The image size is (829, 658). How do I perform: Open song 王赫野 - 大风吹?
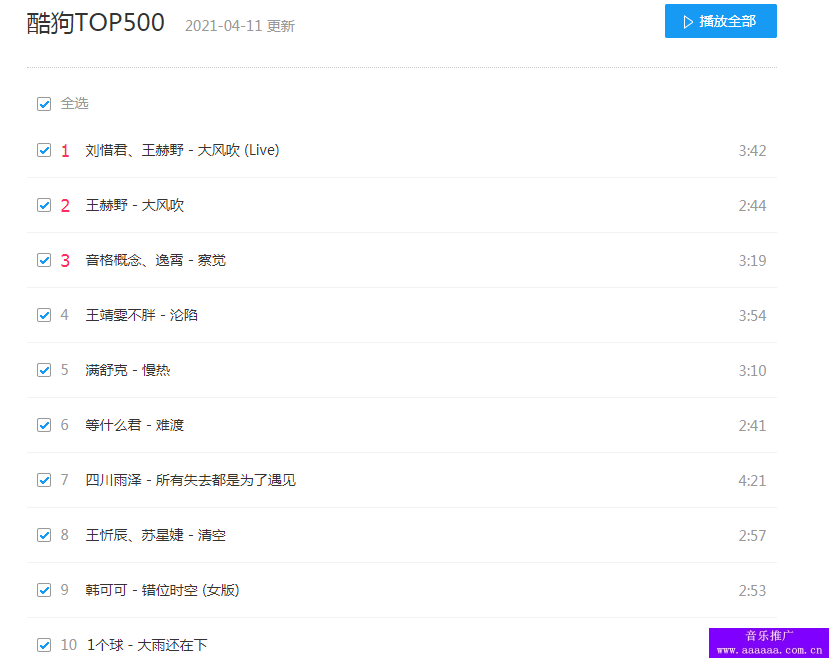[135, 205]
